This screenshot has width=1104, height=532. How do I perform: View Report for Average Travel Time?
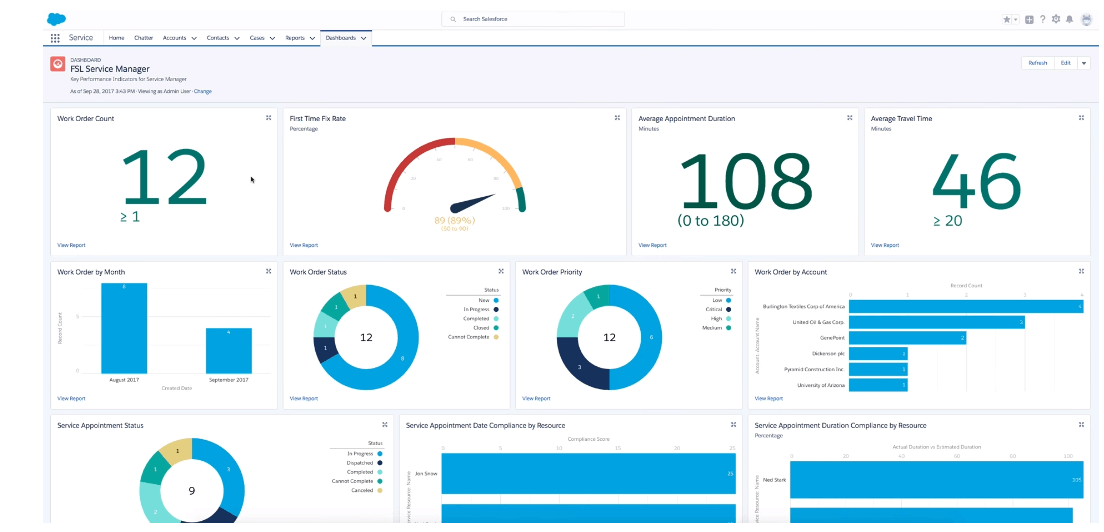click(885, 246)
